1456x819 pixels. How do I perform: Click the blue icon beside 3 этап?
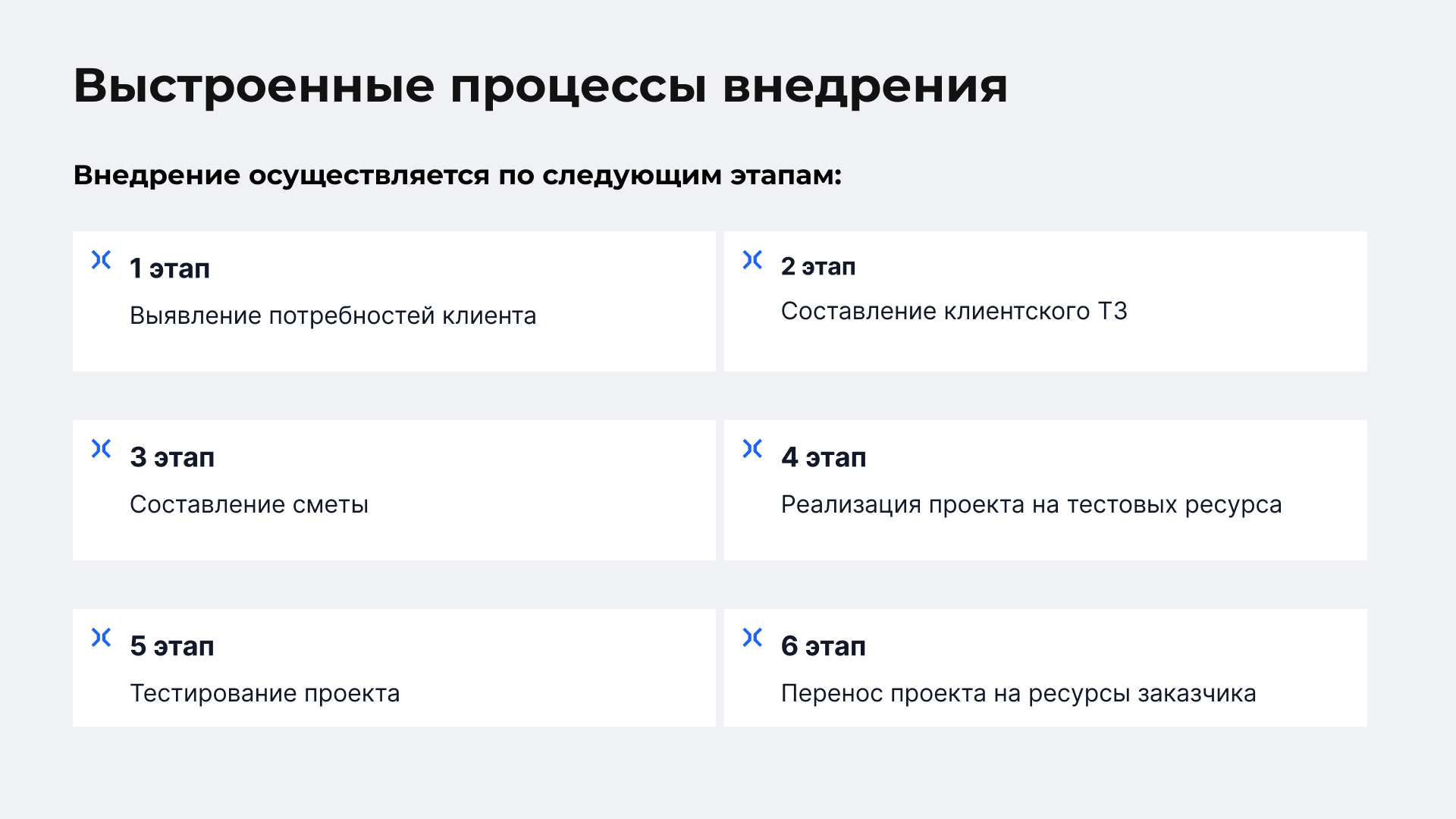point(101,449)
